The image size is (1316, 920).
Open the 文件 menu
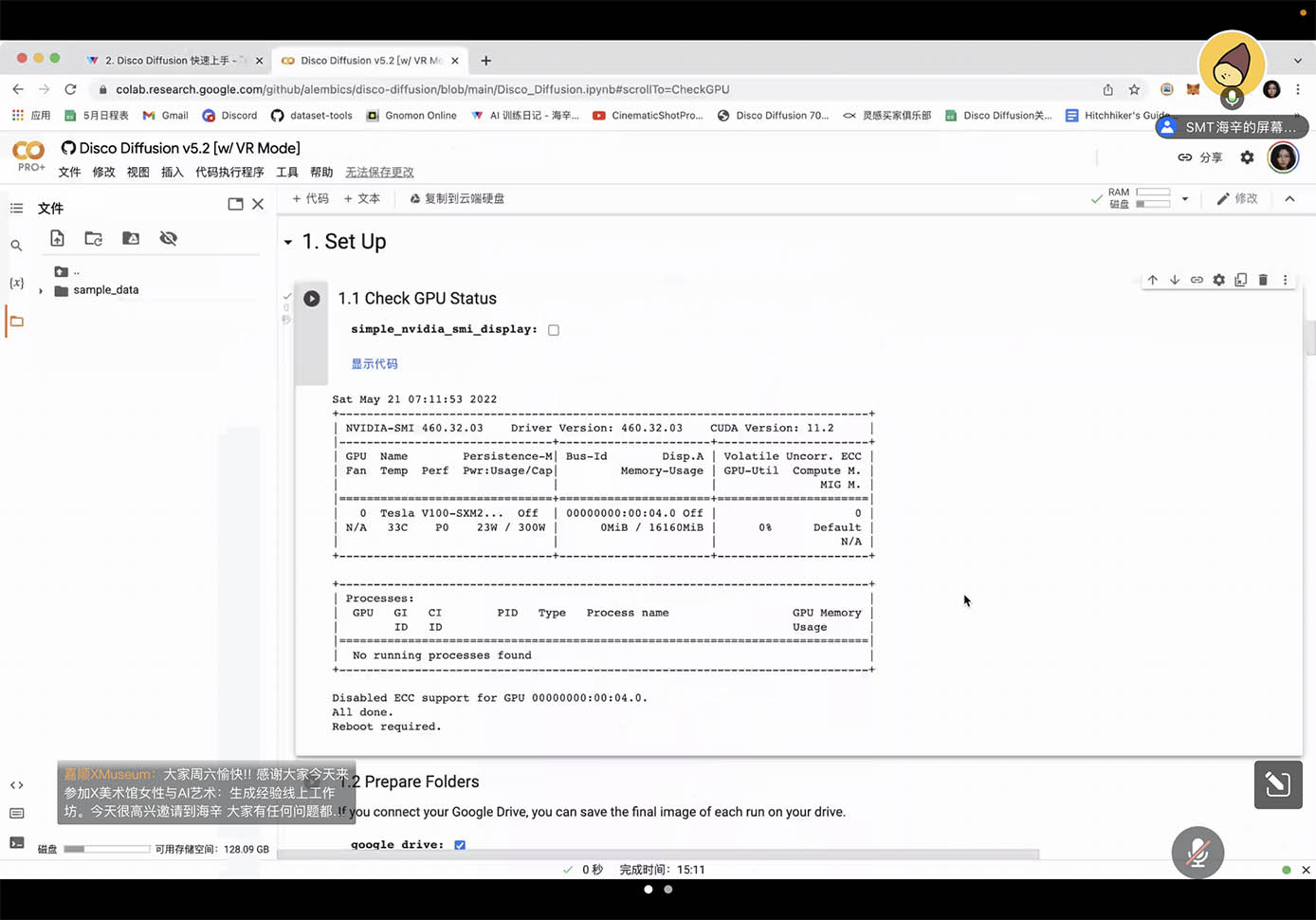point(69,173)
